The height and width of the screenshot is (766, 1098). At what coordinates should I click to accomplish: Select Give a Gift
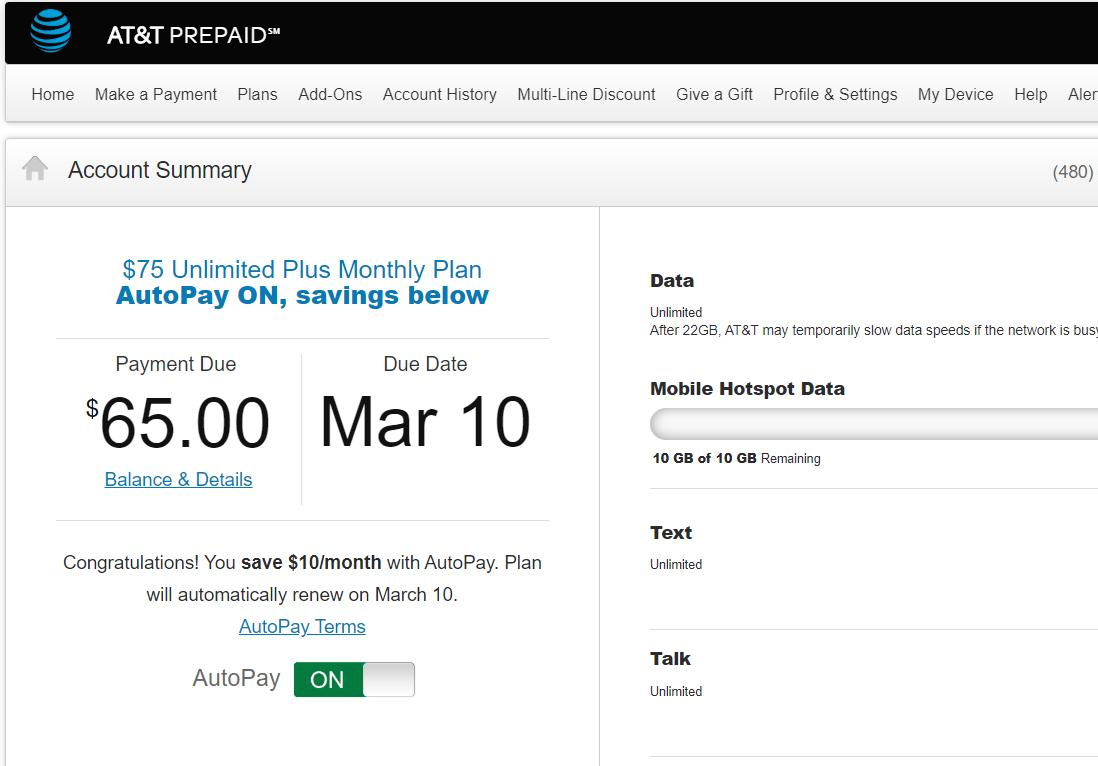[x=714, y=95]
